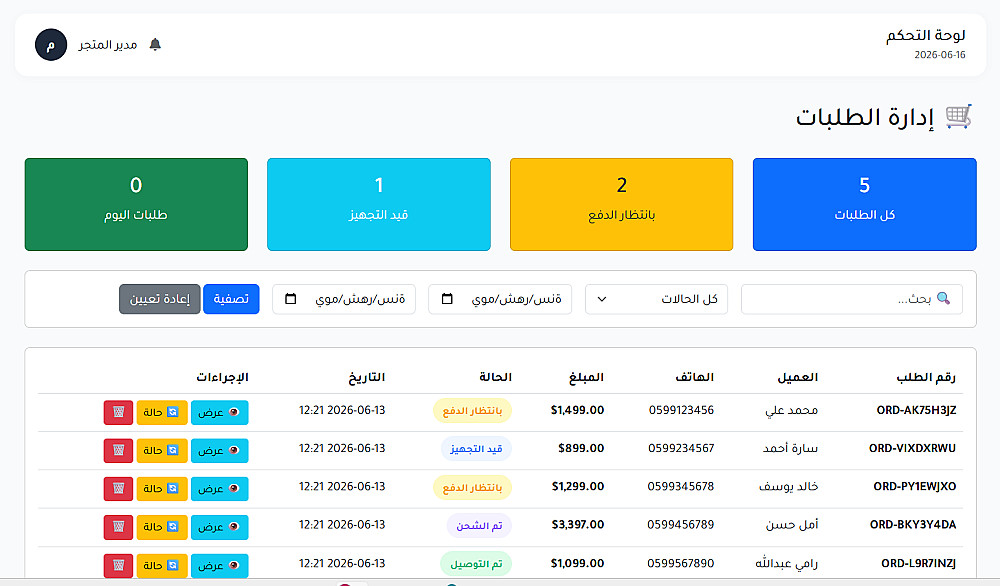Delete order ORD-L9R7INZJ

119,566
